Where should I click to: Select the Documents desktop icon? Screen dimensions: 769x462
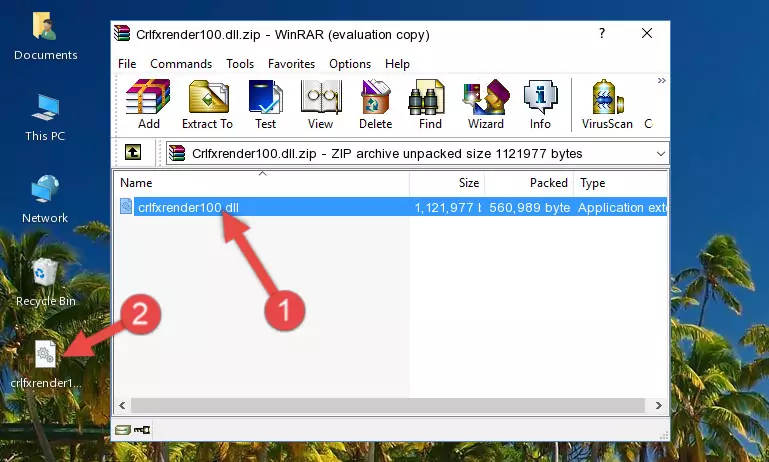click(x=45, y=36)
